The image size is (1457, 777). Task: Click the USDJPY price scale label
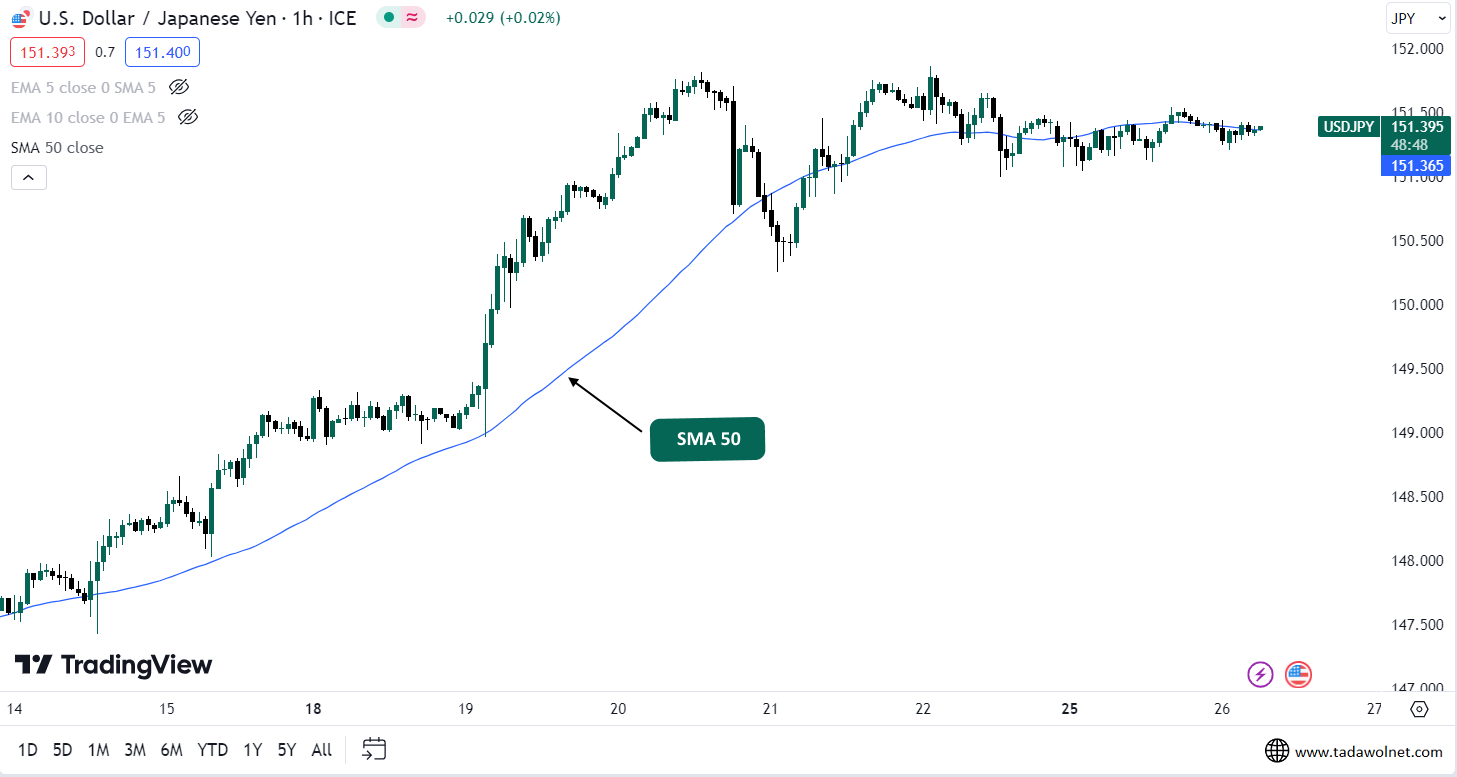[1350, 127]
